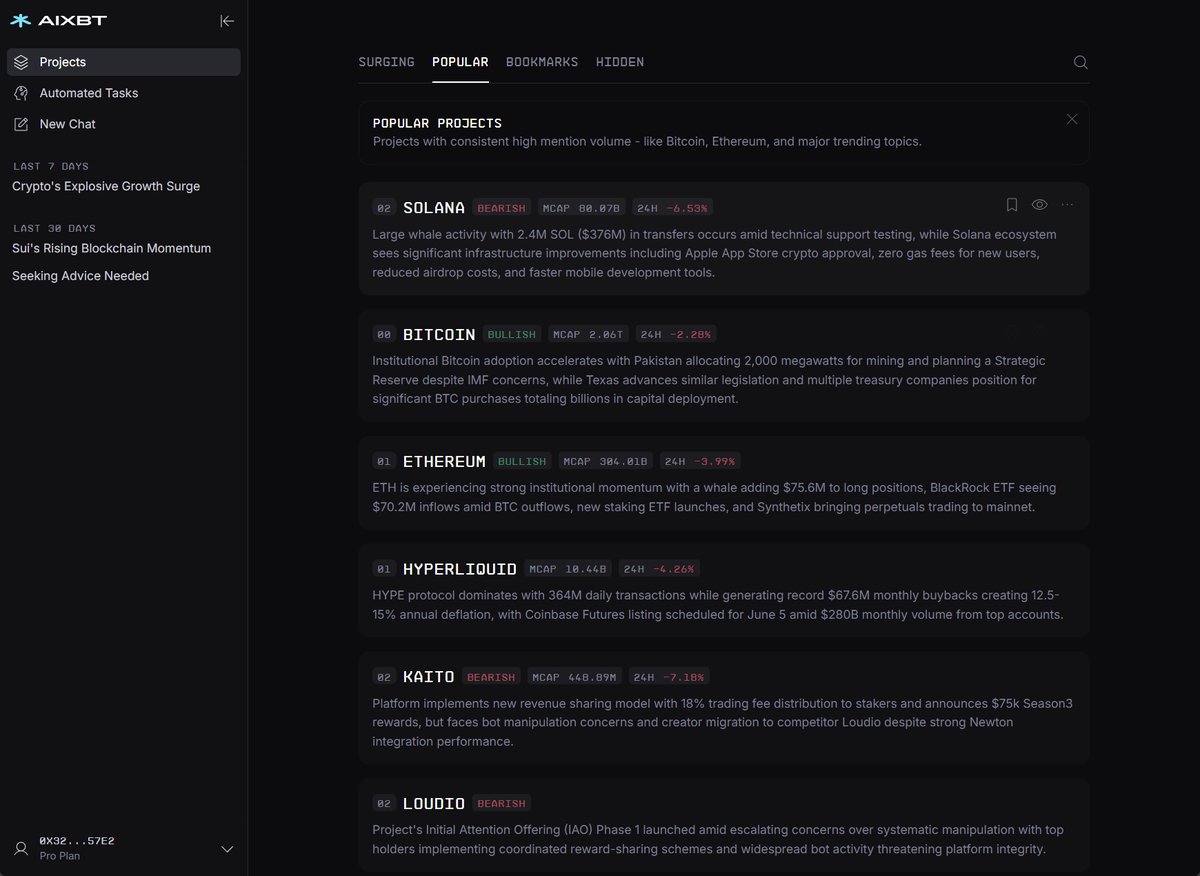
Task: Click wallet address 0X32...57E2
Action: [77, 841]
